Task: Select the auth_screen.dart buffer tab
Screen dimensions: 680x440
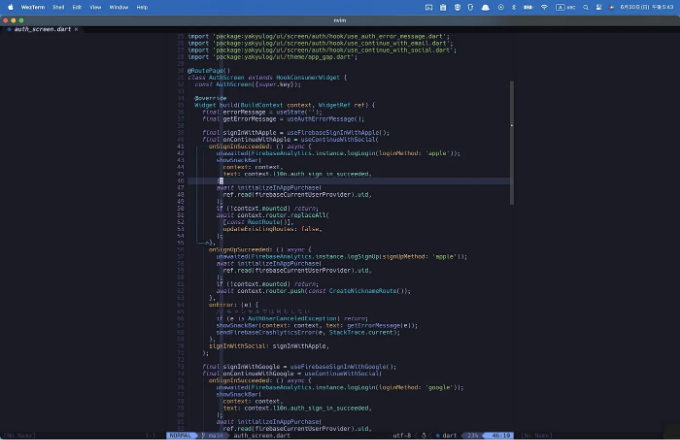Action: click(42, 29)
